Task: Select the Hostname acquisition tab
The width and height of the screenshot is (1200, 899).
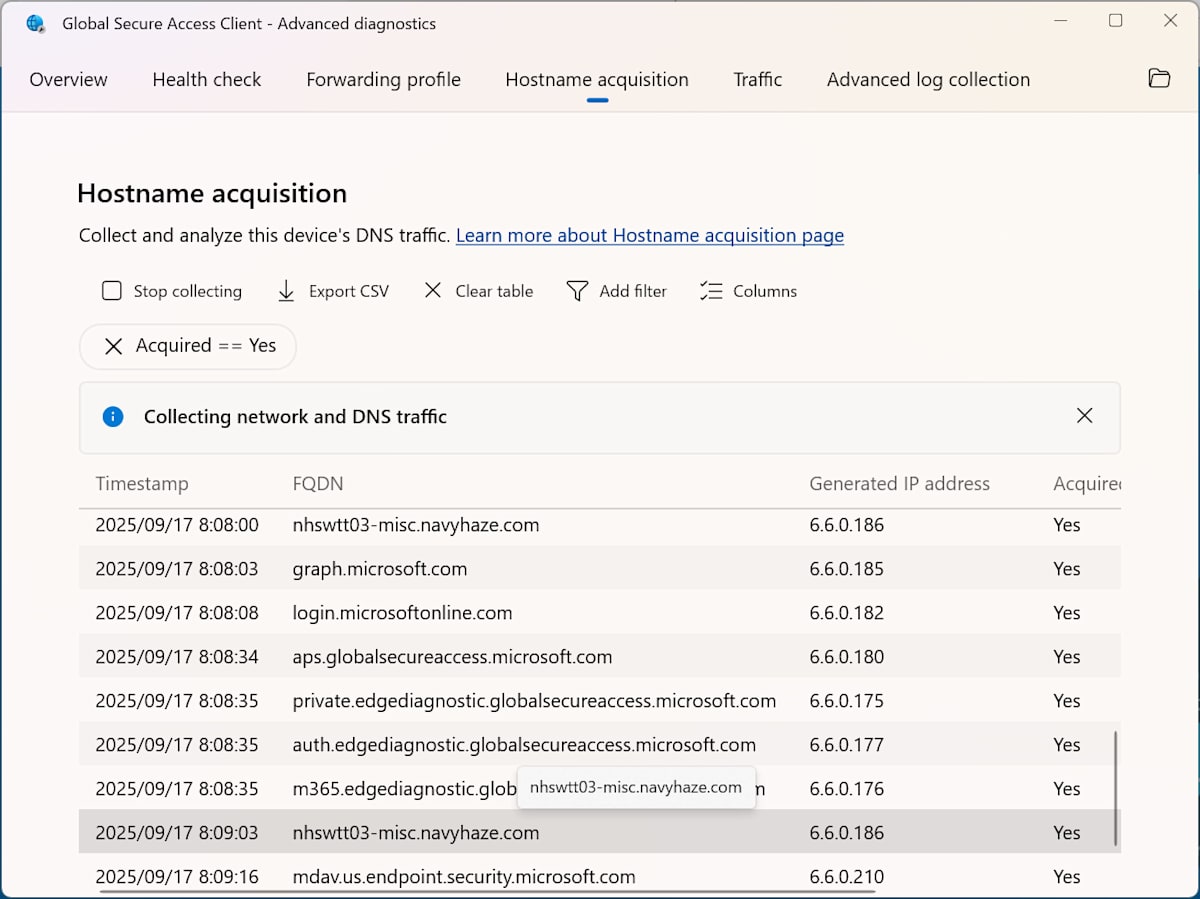Action: [x=597, y=79]
